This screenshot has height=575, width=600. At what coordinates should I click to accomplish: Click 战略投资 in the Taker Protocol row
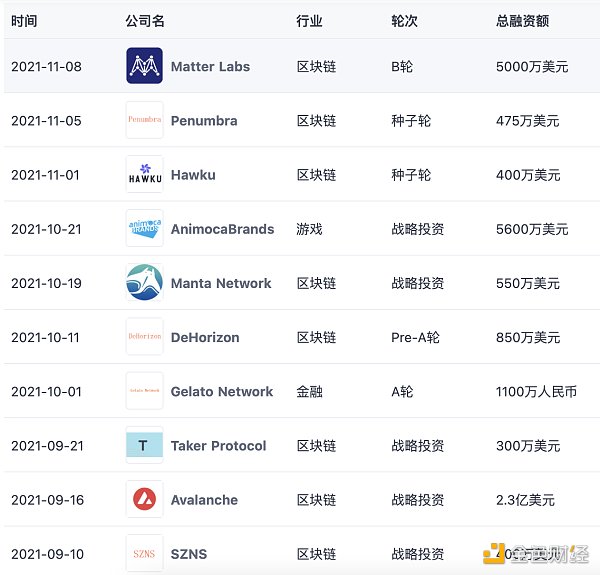(417, 446)
